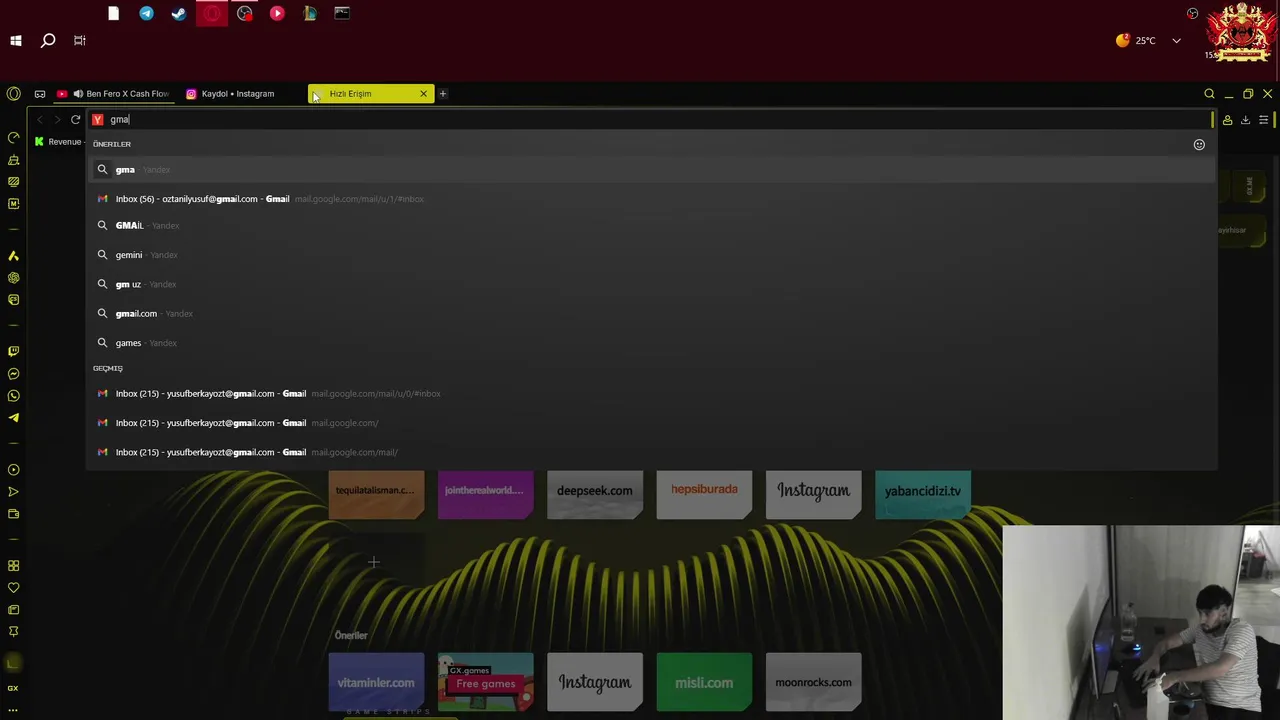Open Workspaces grid icon in sidebar

click(x=13, y=566)
